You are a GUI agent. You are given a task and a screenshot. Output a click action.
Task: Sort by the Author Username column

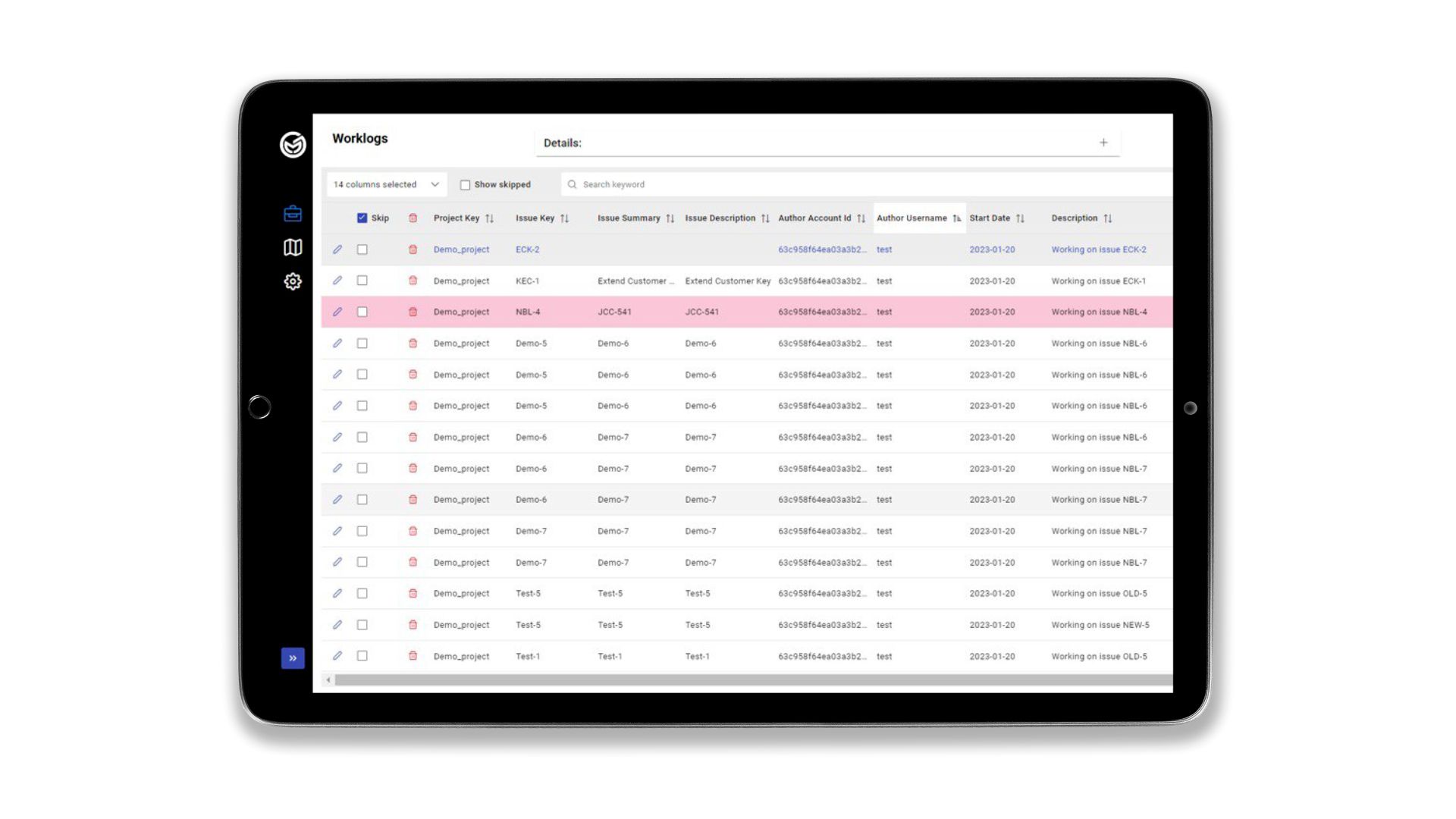pyautogui.click(x=957, y=218)
